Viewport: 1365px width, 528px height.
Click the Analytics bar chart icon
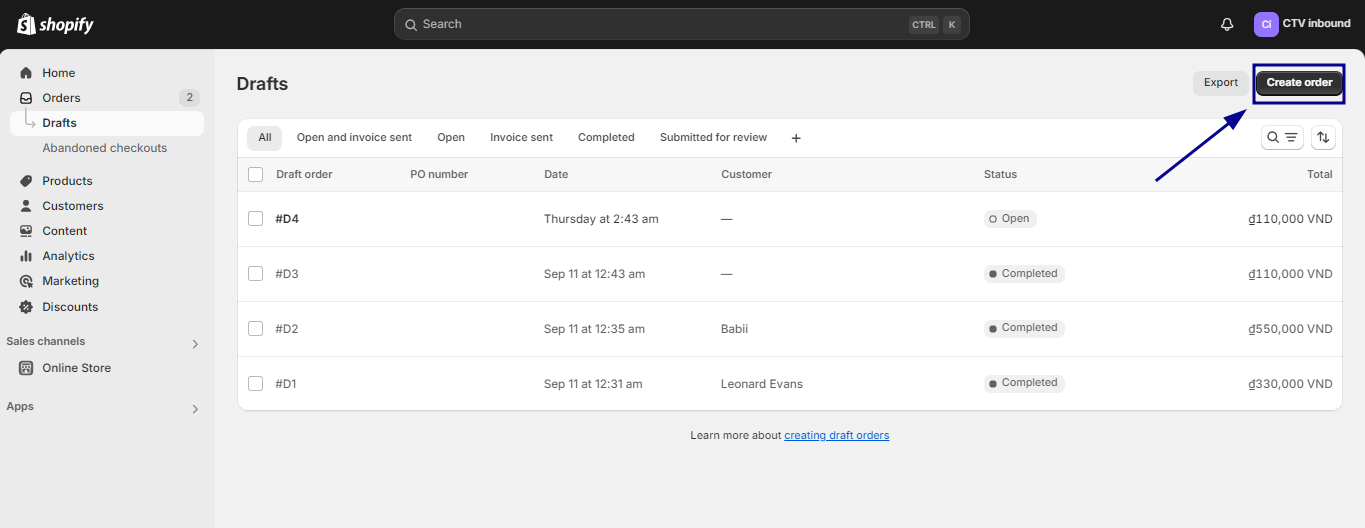[26, 256]
